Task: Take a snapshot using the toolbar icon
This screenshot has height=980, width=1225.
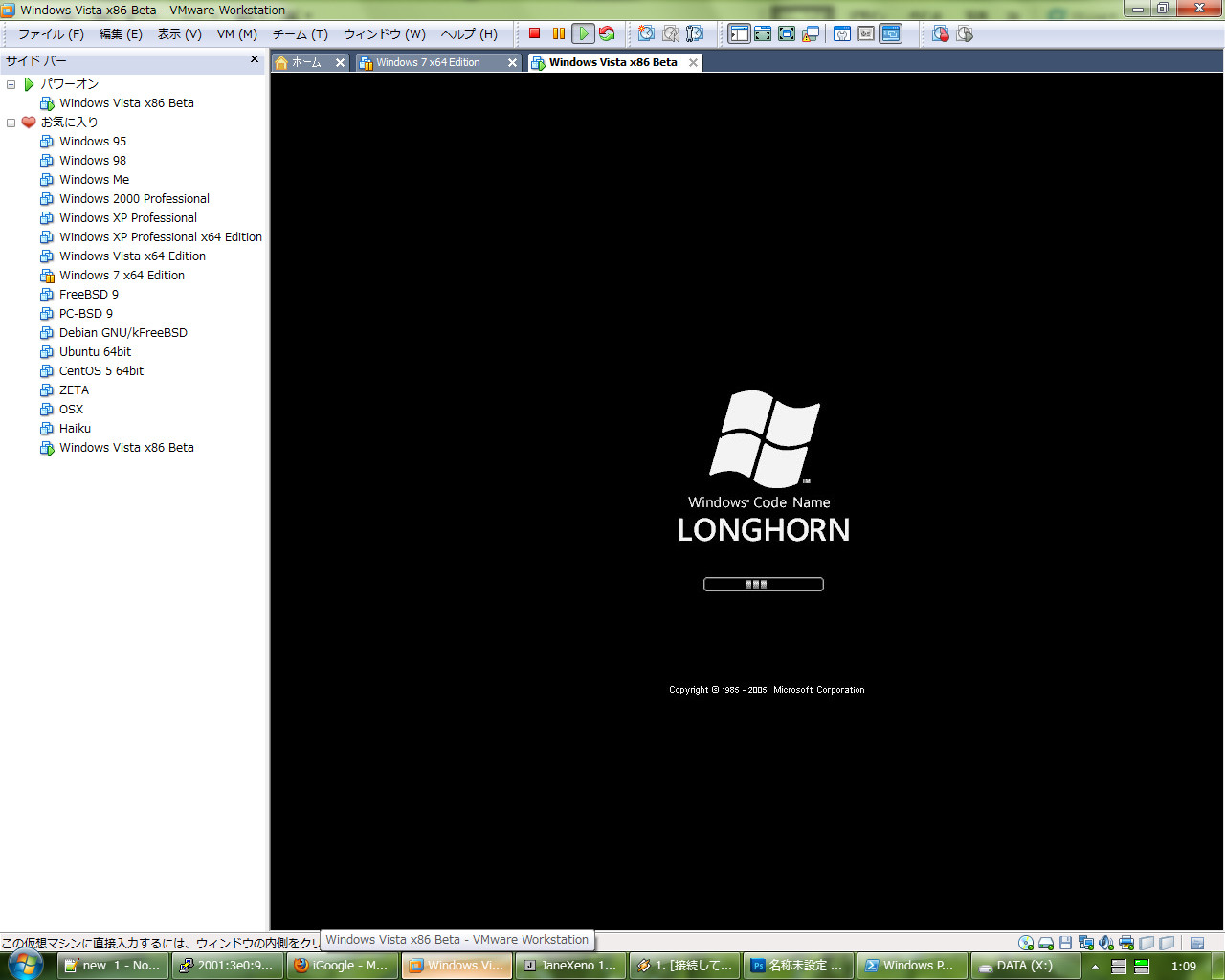Action: 647,33
